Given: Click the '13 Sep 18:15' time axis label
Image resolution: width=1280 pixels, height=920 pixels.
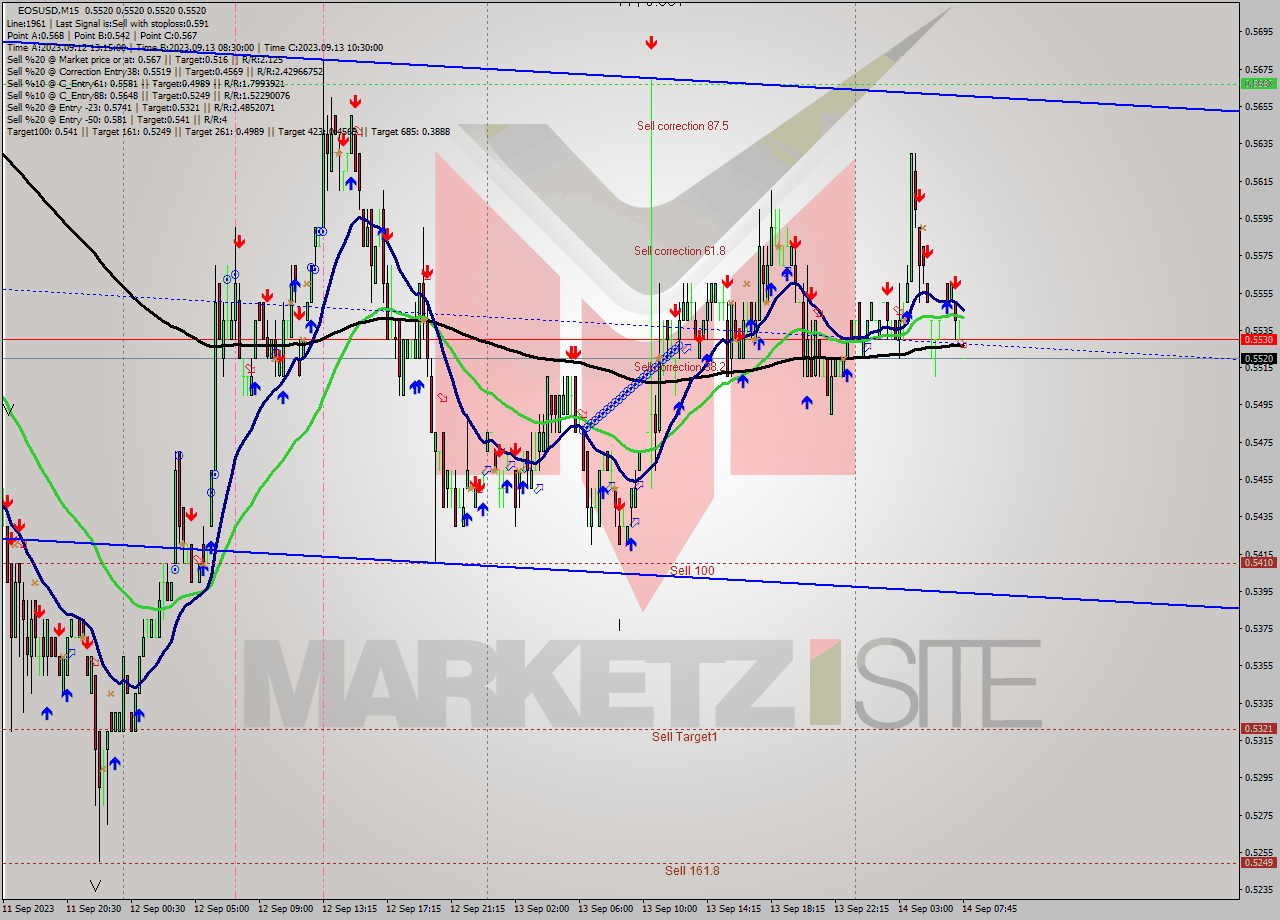Looking at the screenshot, I should click(798, 909).
